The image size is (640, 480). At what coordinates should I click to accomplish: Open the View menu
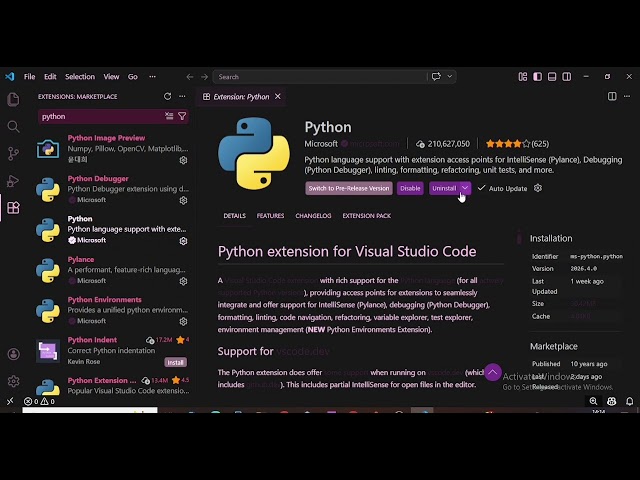[111, 76]
